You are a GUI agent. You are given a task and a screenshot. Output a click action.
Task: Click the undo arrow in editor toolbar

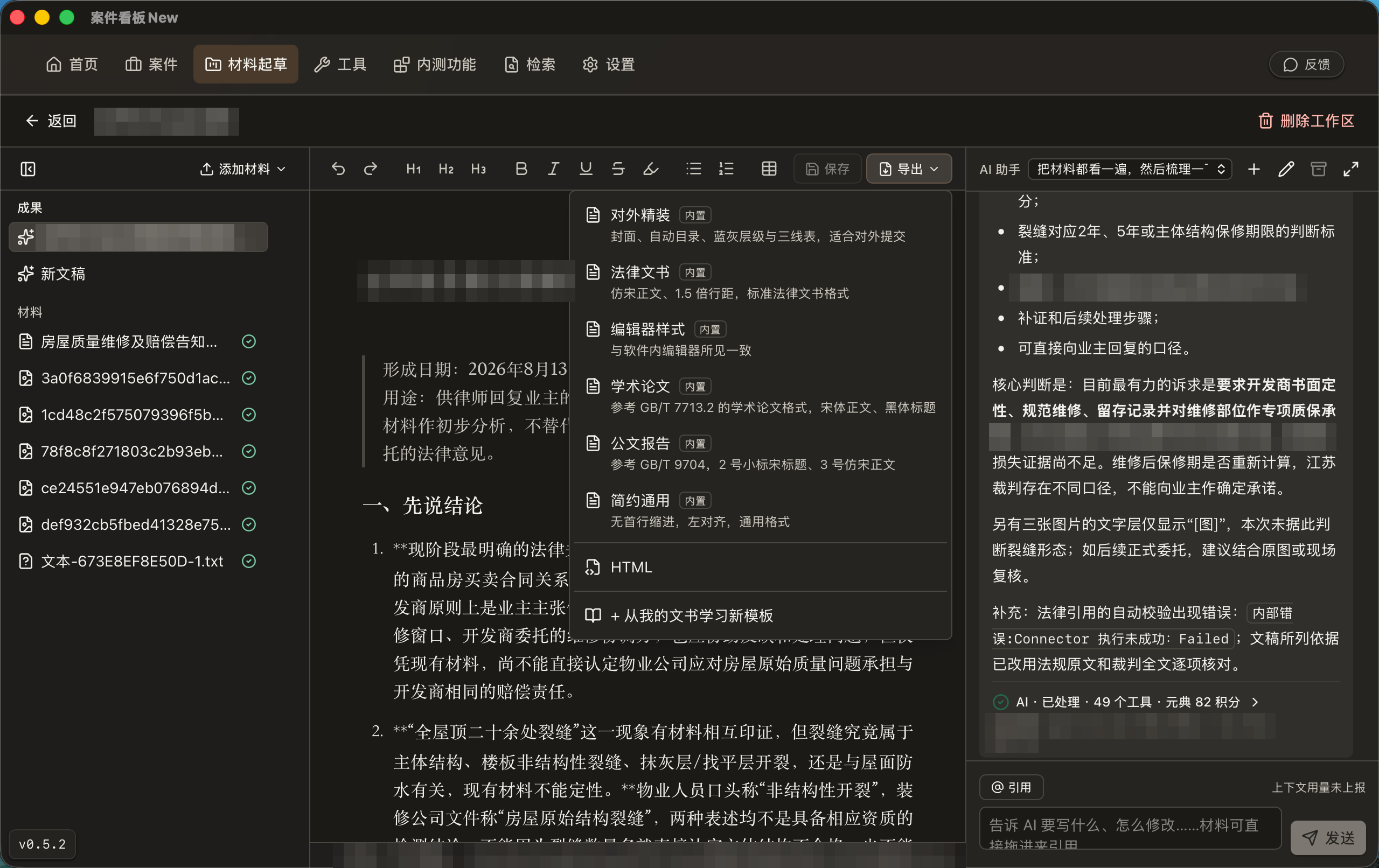338,169
